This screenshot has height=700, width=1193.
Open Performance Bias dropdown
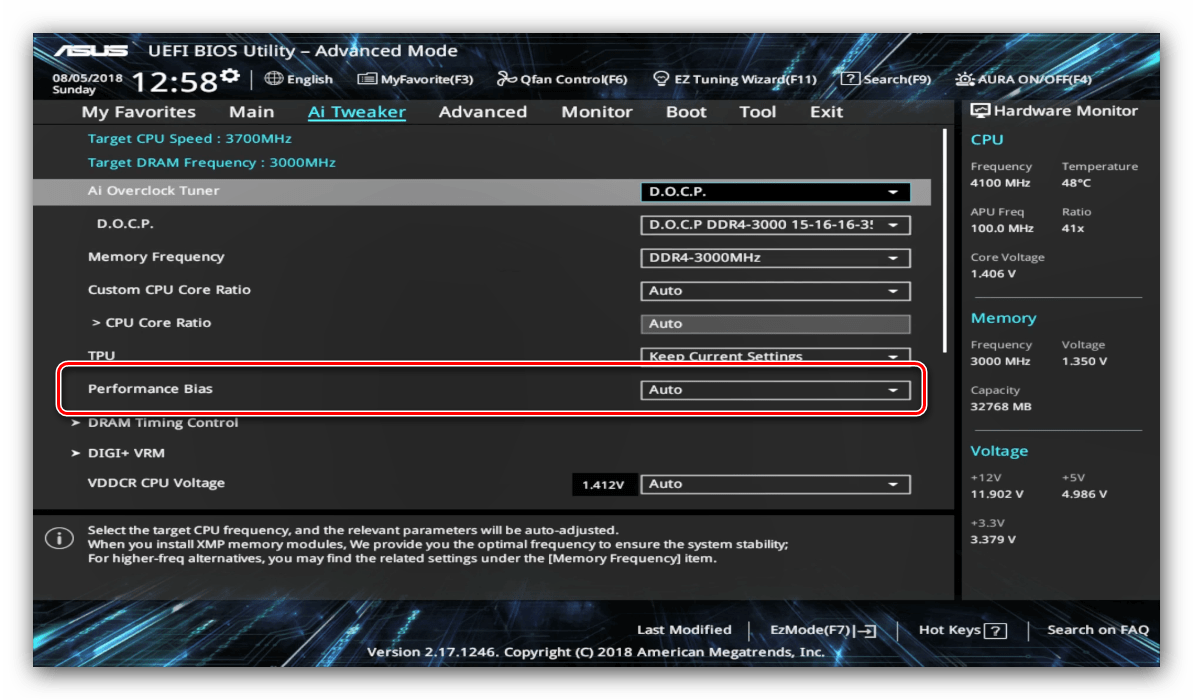coord(775,390)
